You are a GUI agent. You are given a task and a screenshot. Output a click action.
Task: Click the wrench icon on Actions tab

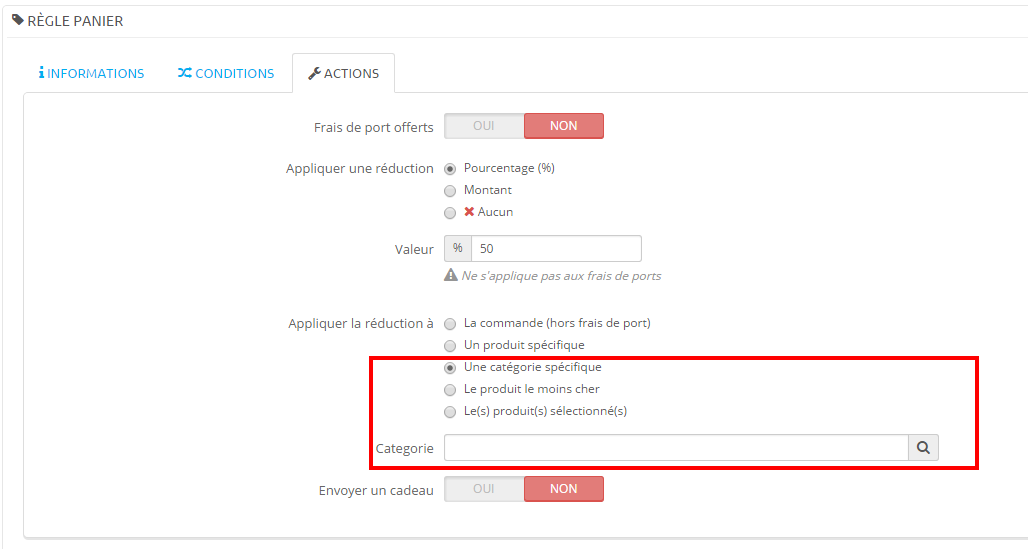click(x=314, y=73)
